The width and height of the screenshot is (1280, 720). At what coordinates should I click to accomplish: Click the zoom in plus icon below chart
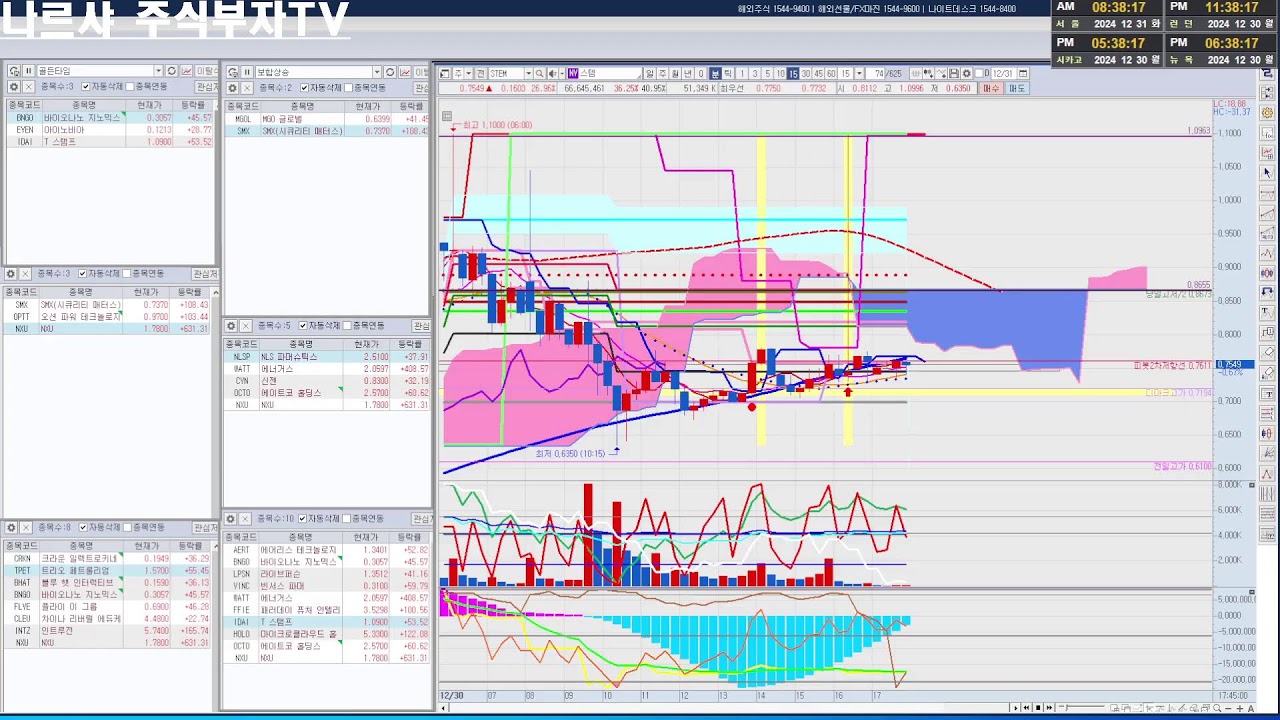pos(1240,708)
